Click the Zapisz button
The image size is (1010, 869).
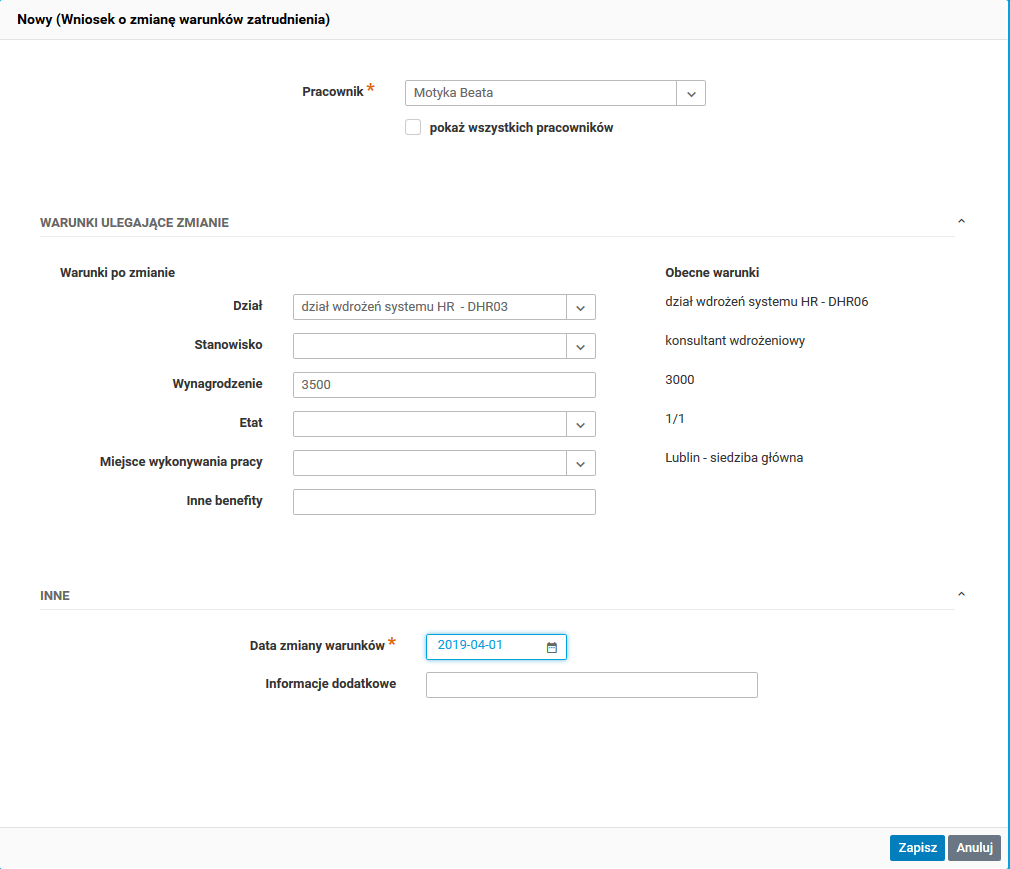[x=917, y=848]
